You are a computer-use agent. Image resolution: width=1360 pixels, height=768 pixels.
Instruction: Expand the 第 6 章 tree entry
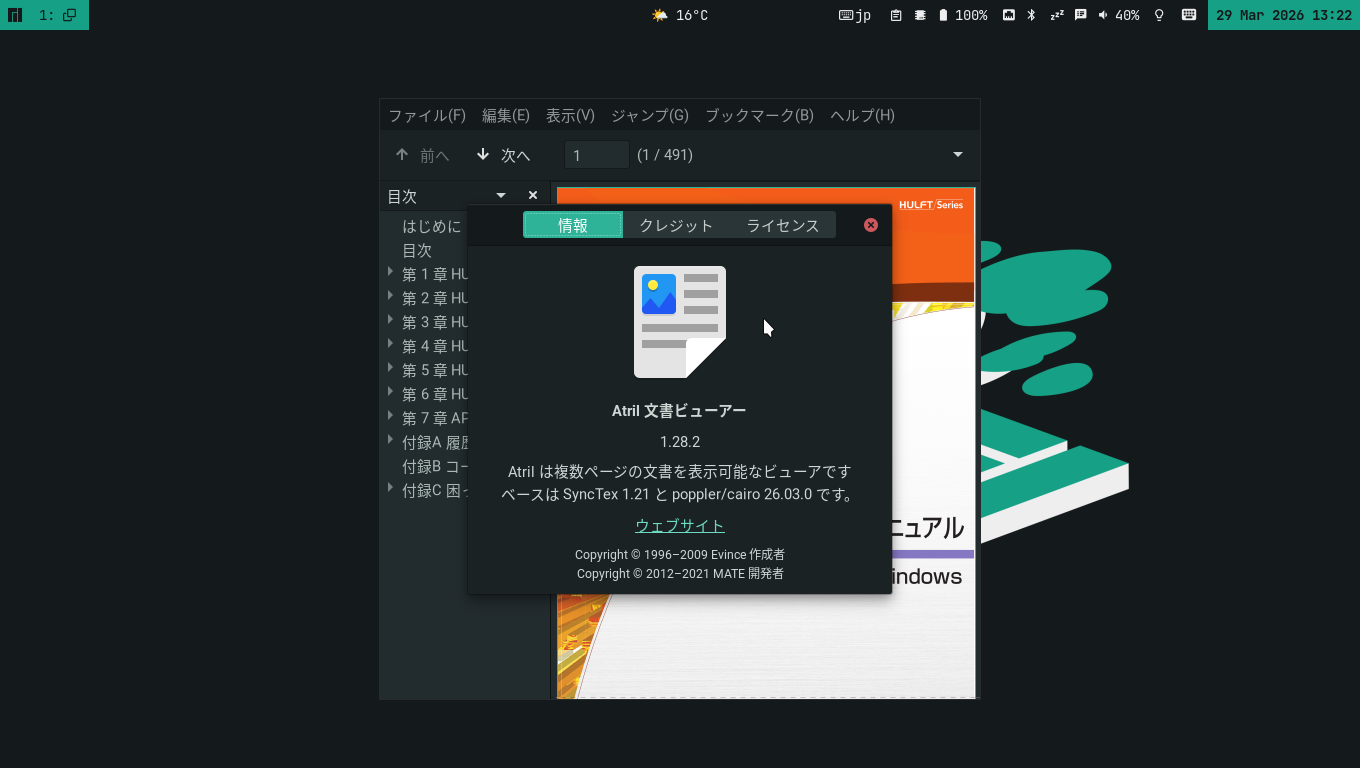[x=390, y=392]
